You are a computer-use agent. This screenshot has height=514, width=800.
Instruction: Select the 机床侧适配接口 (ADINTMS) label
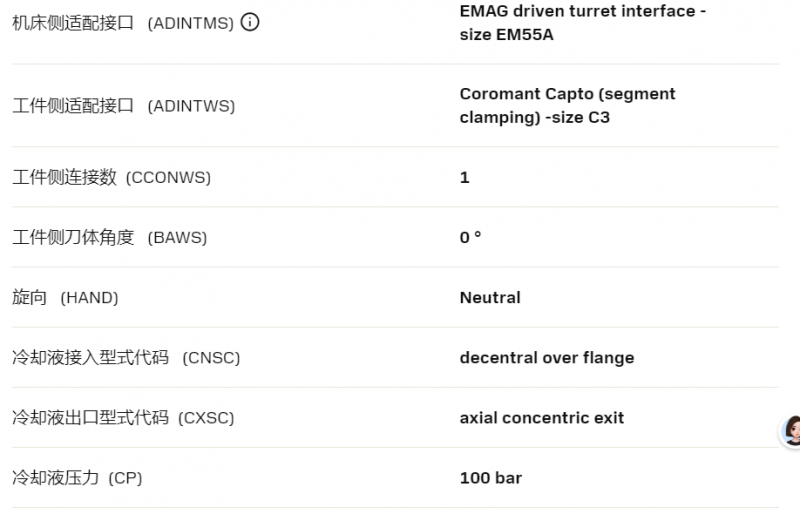click(123, 23)
